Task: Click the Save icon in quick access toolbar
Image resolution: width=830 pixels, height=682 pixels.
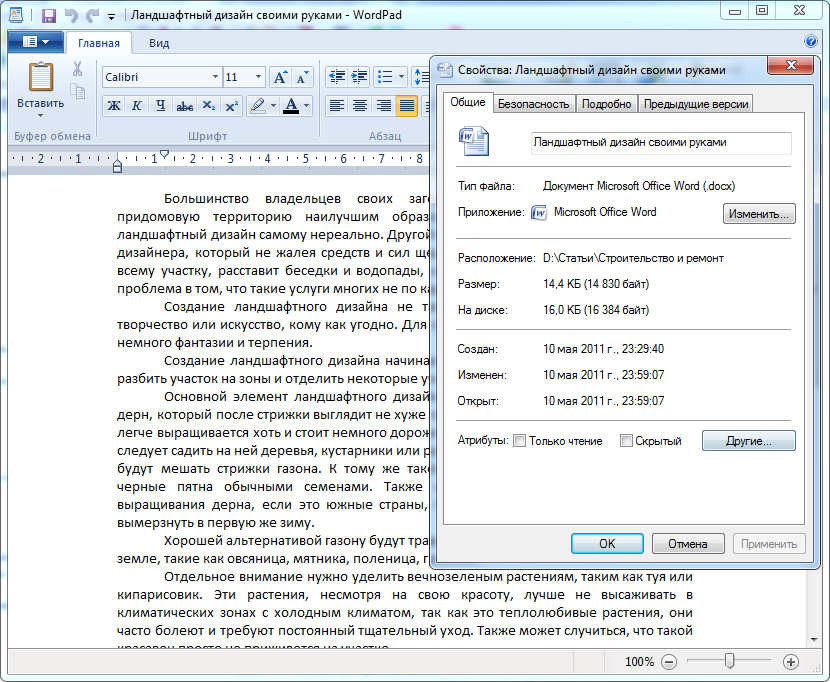Action: [x=48, y=16]
